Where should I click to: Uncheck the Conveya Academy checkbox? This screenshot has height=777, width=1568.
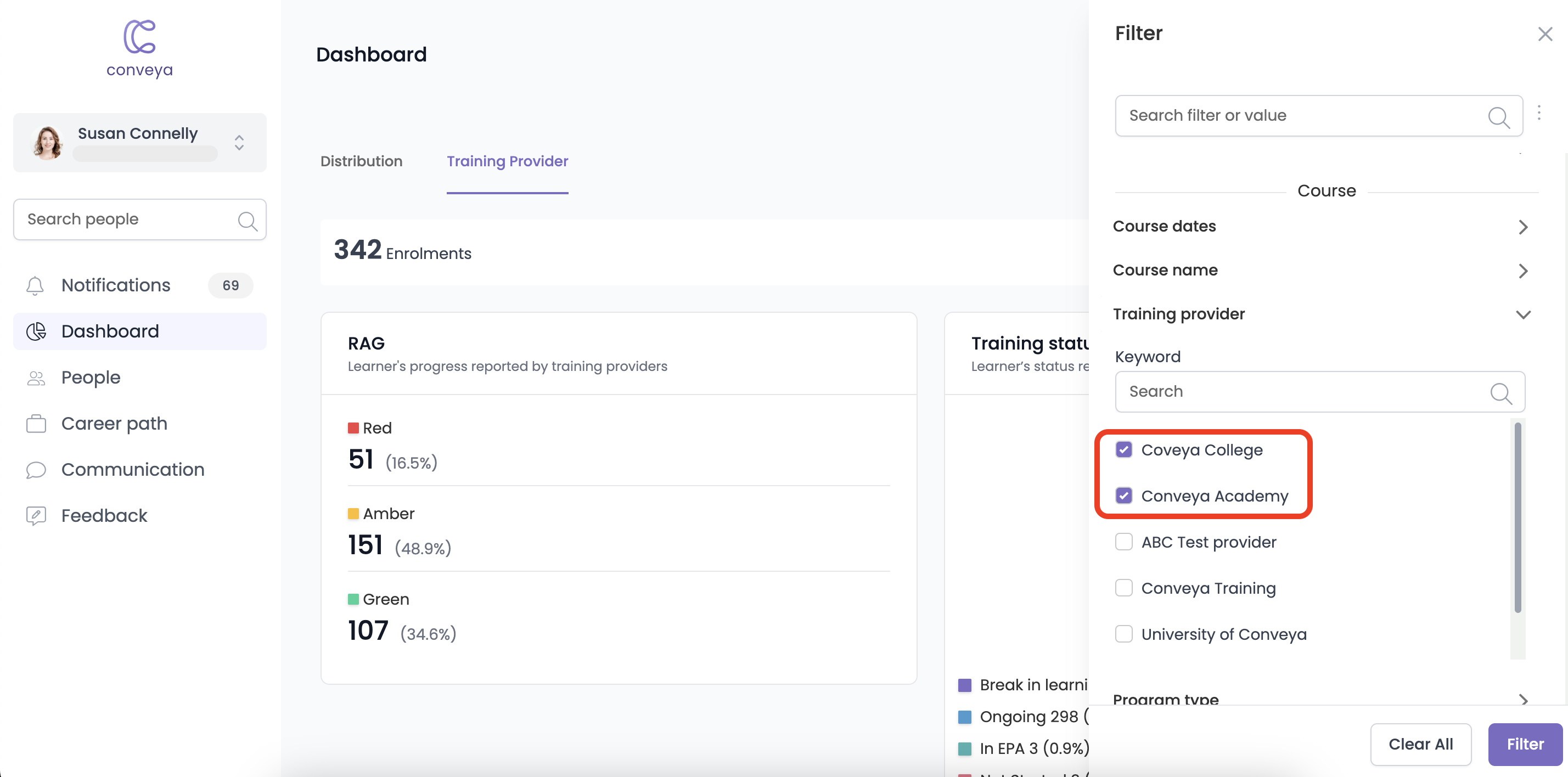(1123, 496)
